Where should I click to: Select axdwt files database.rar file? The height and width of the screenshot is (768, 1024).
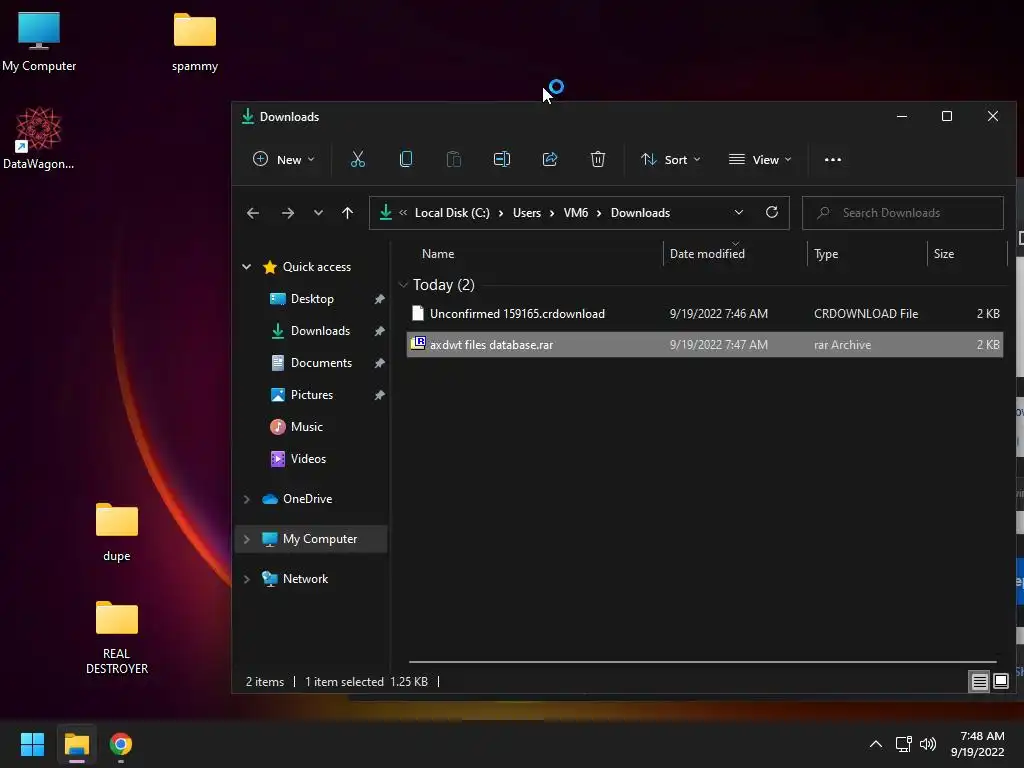pos(705,345)
